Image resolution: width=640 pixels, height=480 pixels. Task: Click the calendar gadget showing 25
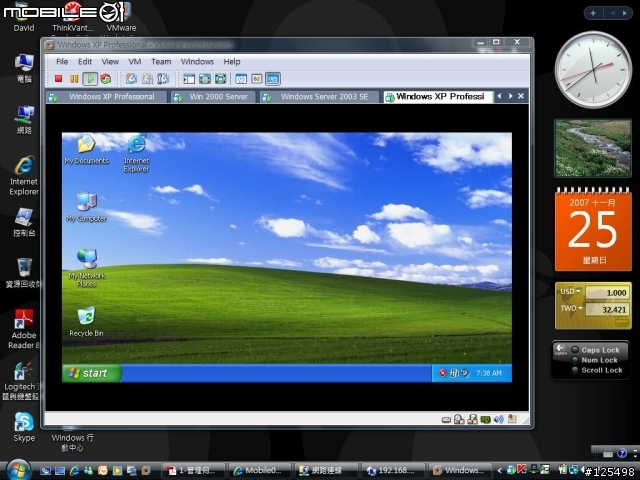coord(593,229)
